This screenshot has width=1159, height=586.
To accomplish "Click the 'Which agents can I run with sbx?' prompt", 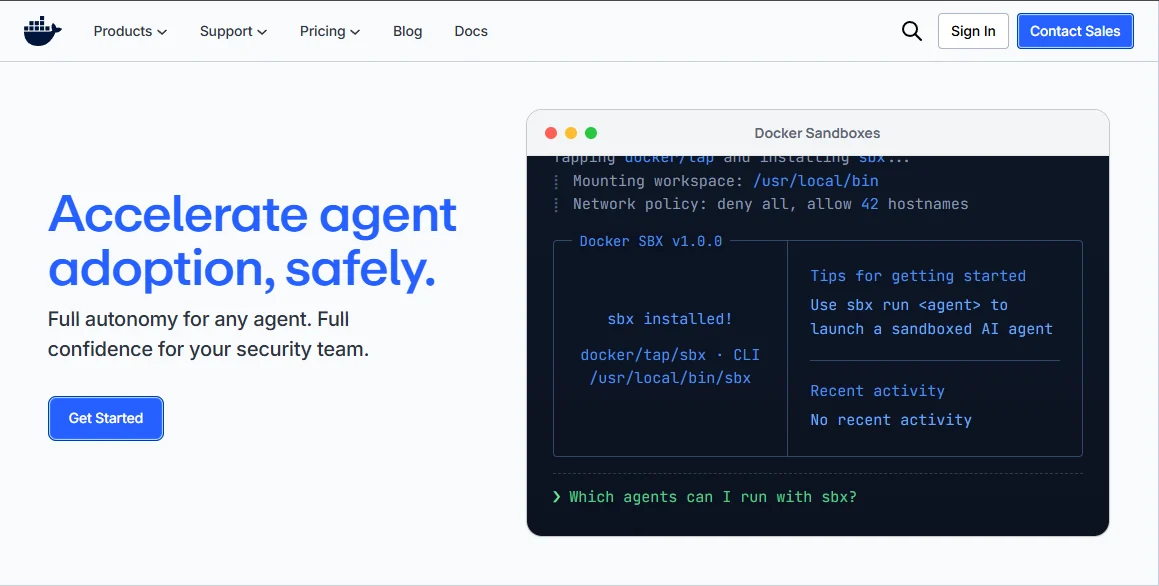I will pyautogui.click(x=713, y=497).
